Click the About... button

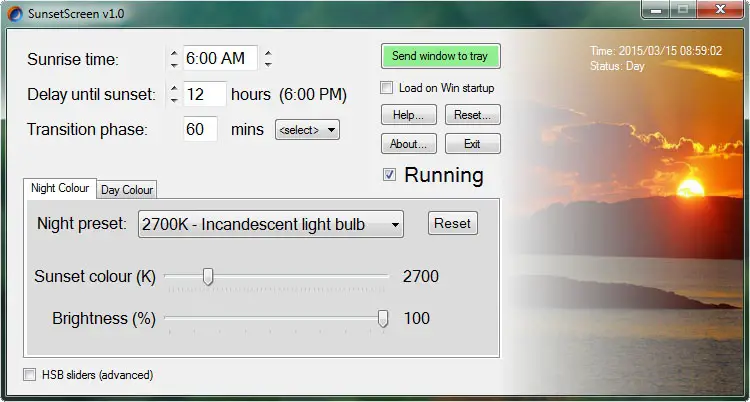click(408, 144)
